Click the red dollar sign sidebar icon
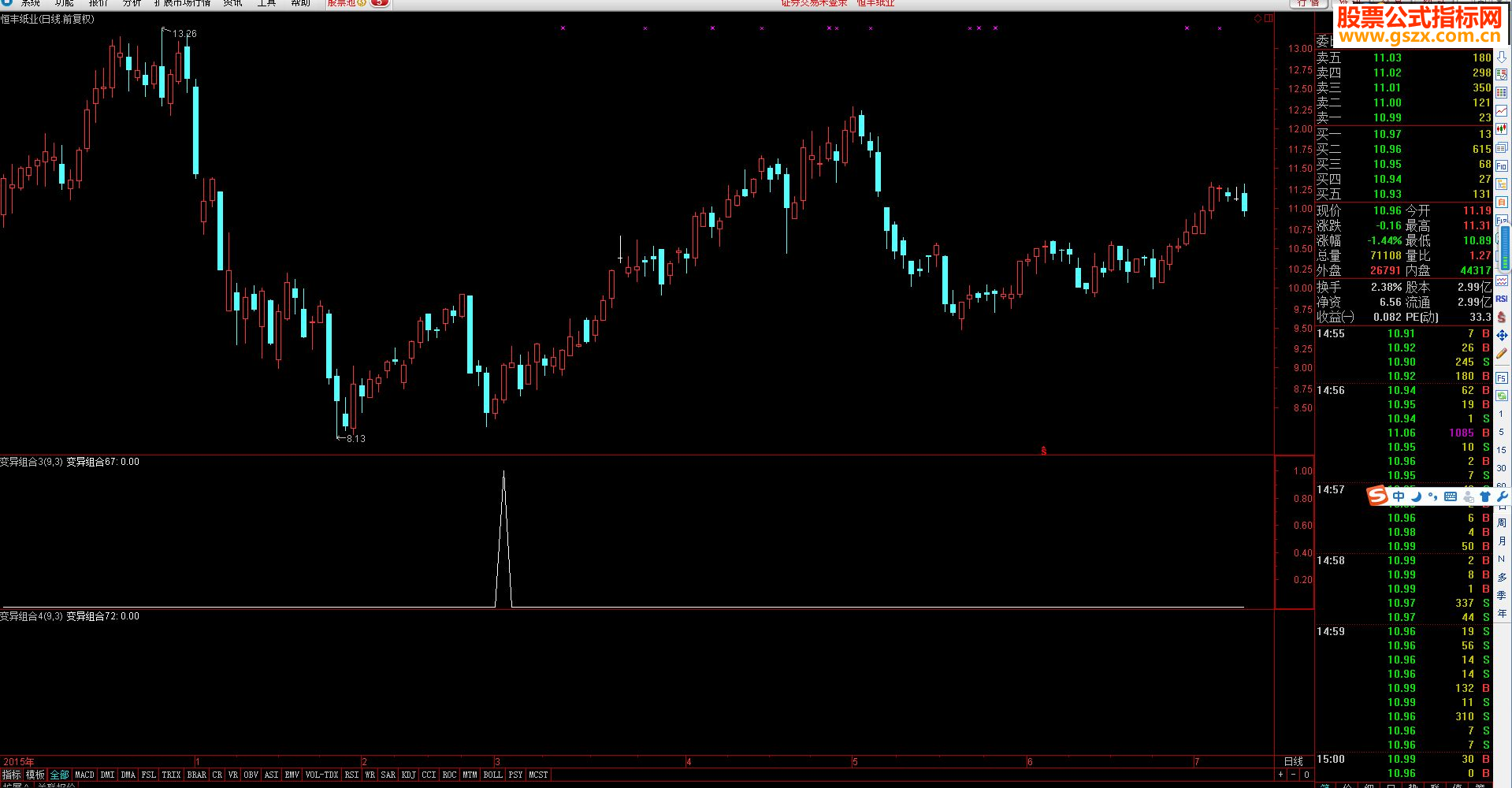Image resolution: width=1512 pixels, height=788 pixels. [1502, 317]
